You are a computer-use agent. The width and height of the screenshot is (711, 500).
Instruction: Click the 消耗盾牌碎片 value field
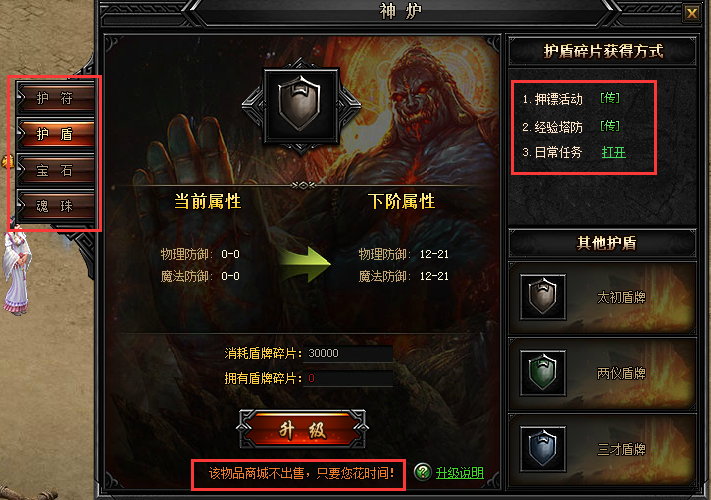[x=348, y=353]
